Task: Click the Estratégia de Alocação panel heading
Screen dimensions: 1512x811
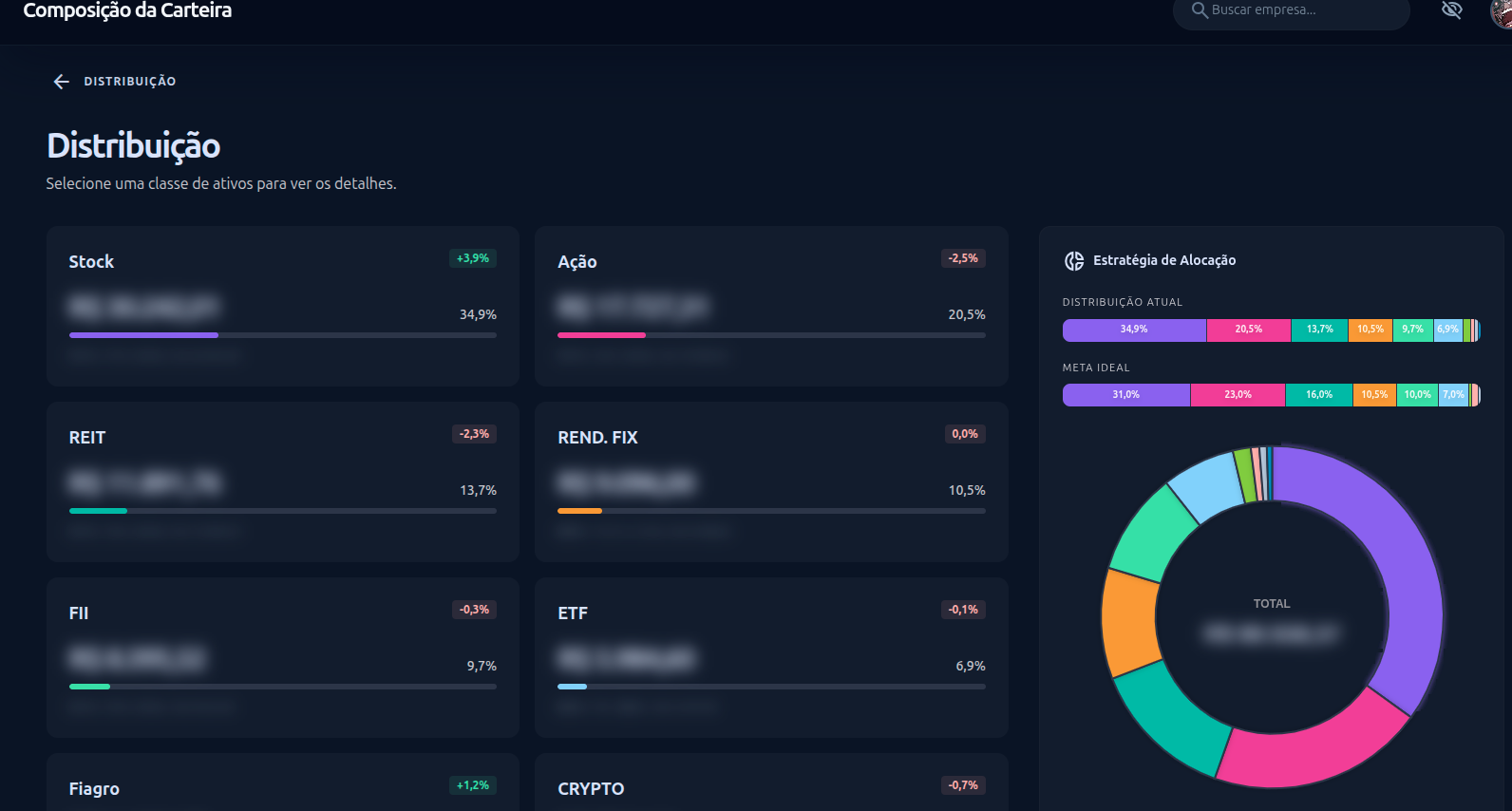Action: [1164, 260]
